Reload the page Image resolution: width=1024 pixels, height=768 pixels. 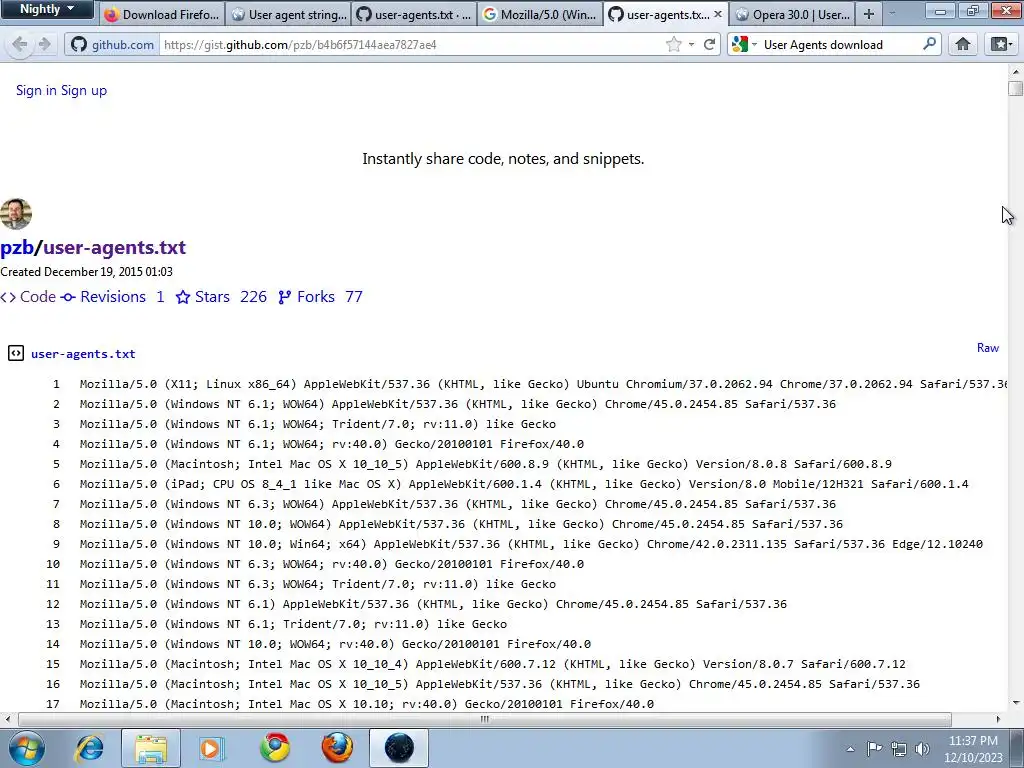point(709,44)
